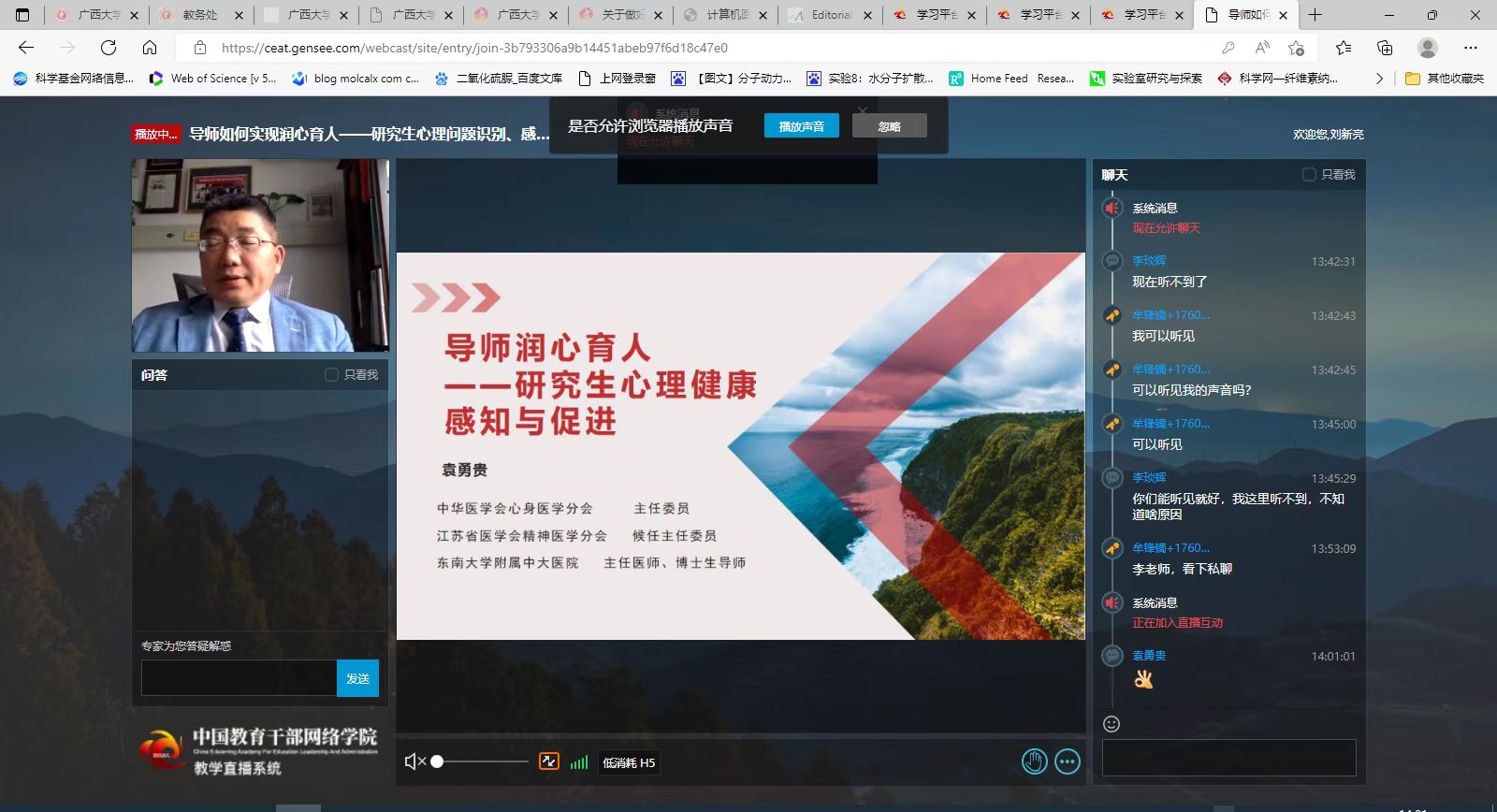Open the browser Collections icon
The image size is (1497, 812).
(x=1385, y=48)
